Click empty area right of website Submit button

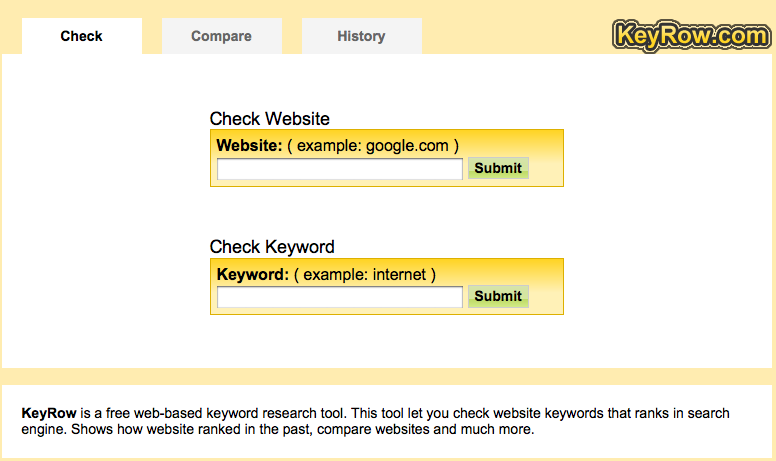[546, 168]
